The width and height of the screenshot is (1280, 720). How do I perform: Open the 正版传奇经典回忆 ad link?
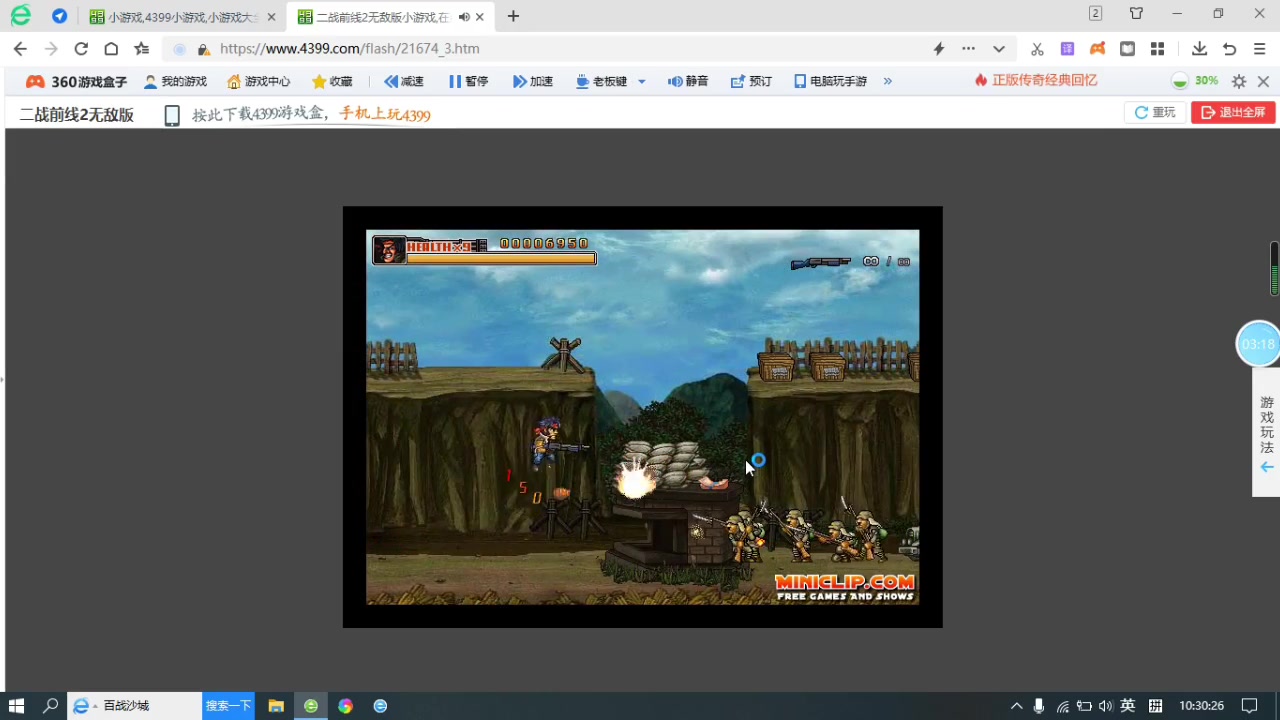pos(1036,81)
